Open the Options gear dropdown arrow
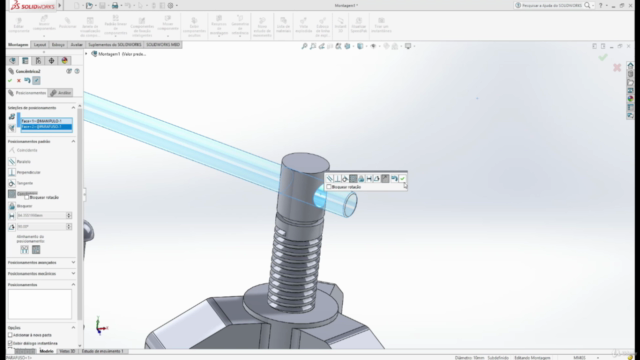The height and width of the screenshot is (360, 640). coord(177,6)
